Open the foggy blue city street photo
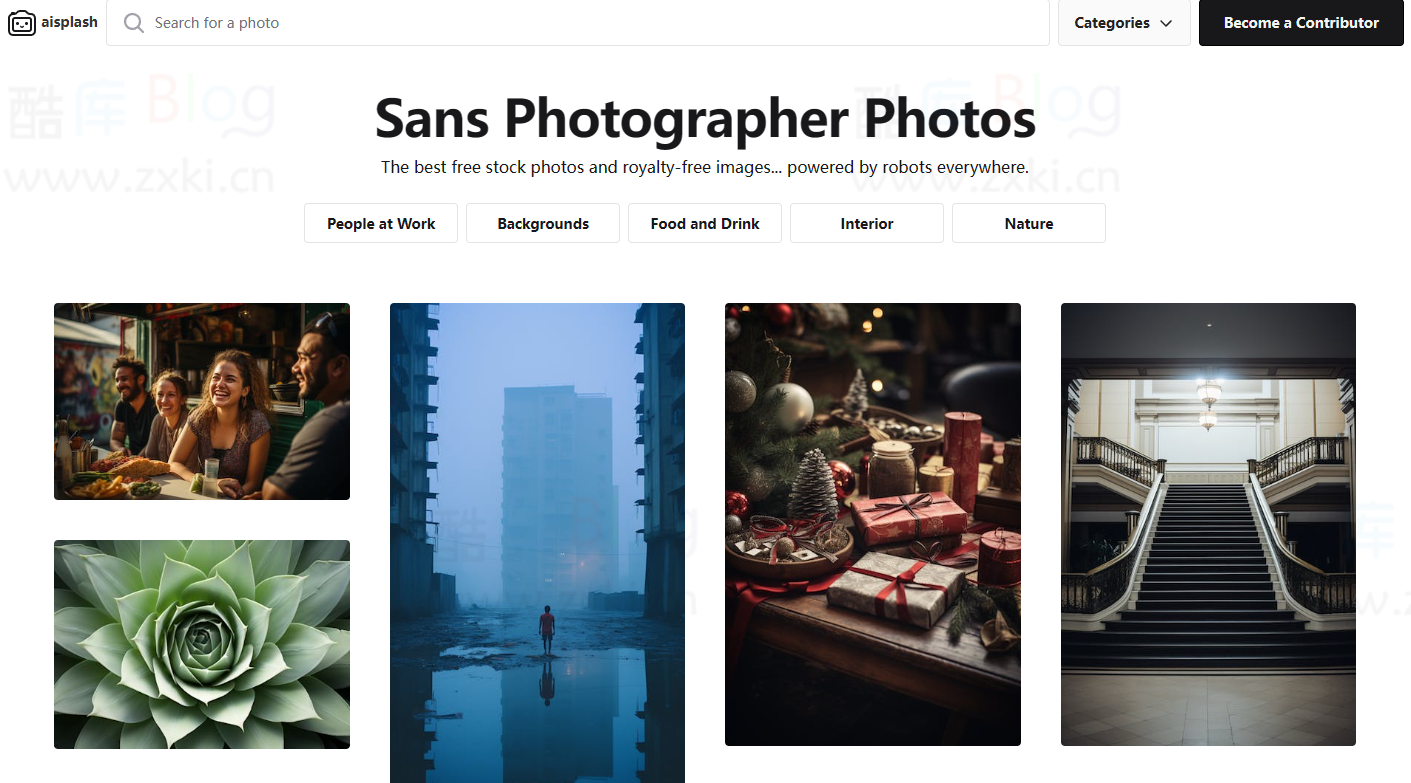 pyautogui.click(x=537, y=543)
